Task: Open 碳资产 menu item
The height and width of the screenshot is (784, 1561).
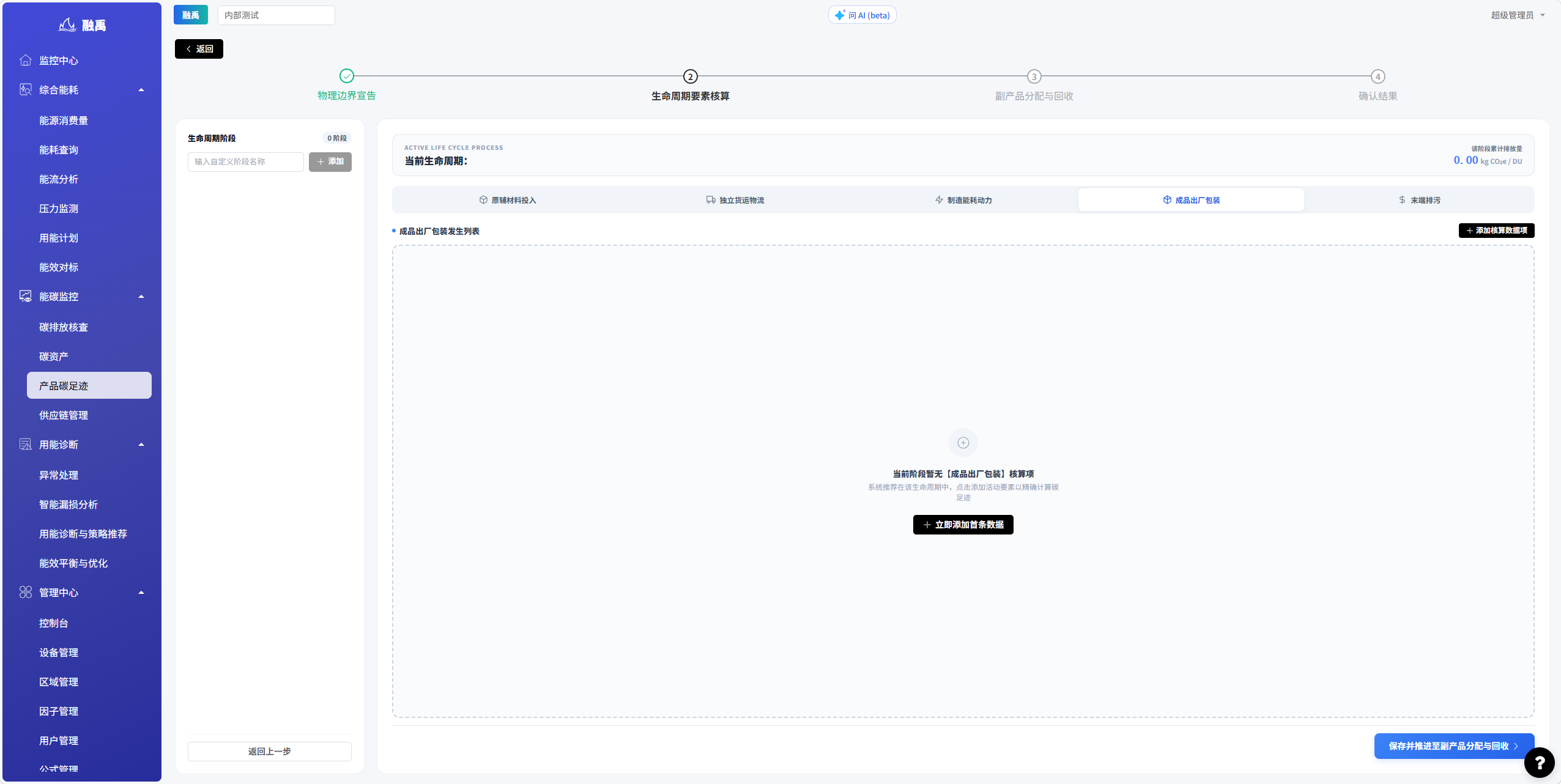Action: click(89, 357)
